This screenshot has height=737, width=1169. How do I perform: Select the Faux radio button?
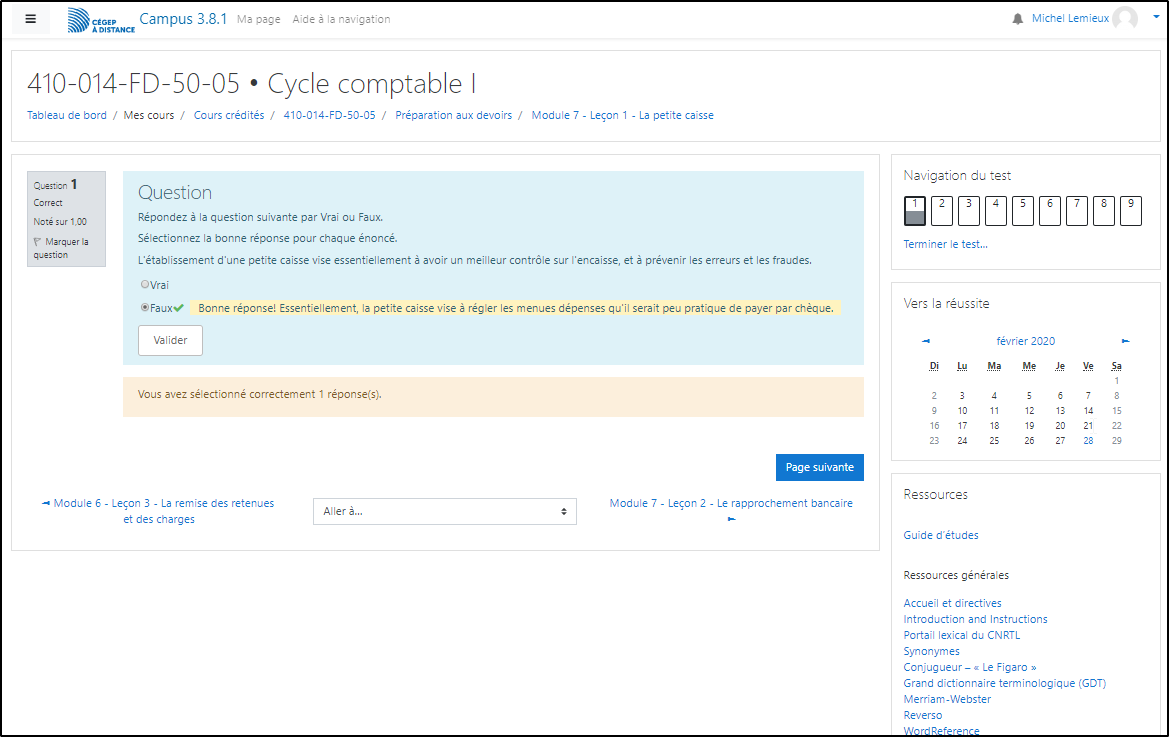(145, 308)
